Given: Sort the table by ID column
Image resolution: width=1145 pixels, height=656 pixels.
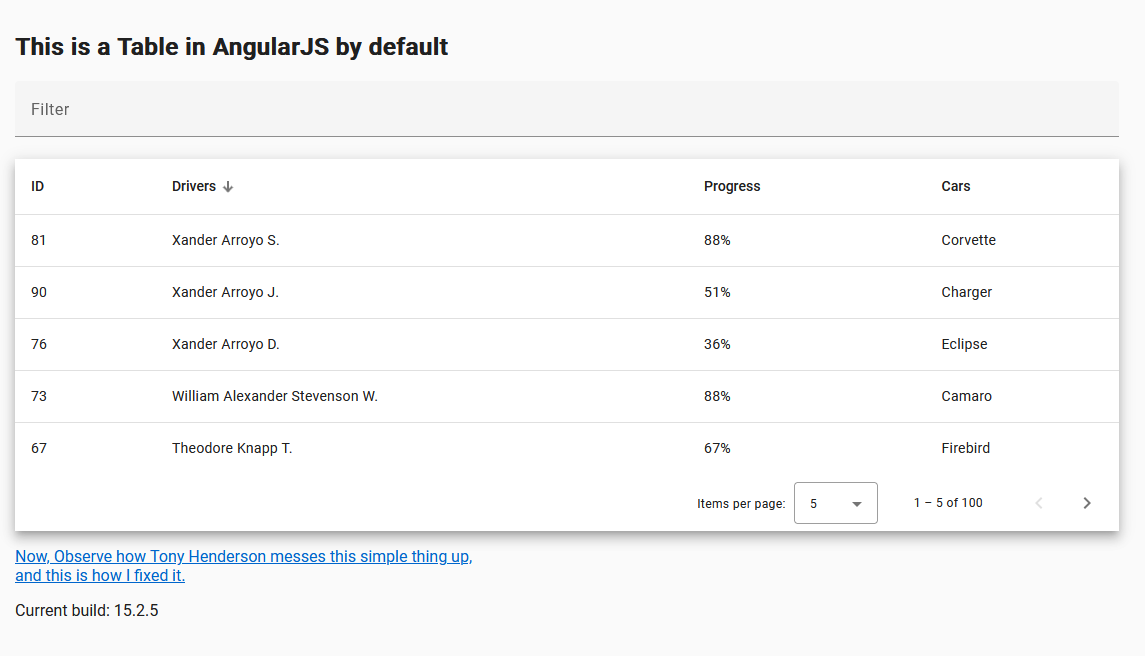Looking at the screenshot, I should [38, 187].
